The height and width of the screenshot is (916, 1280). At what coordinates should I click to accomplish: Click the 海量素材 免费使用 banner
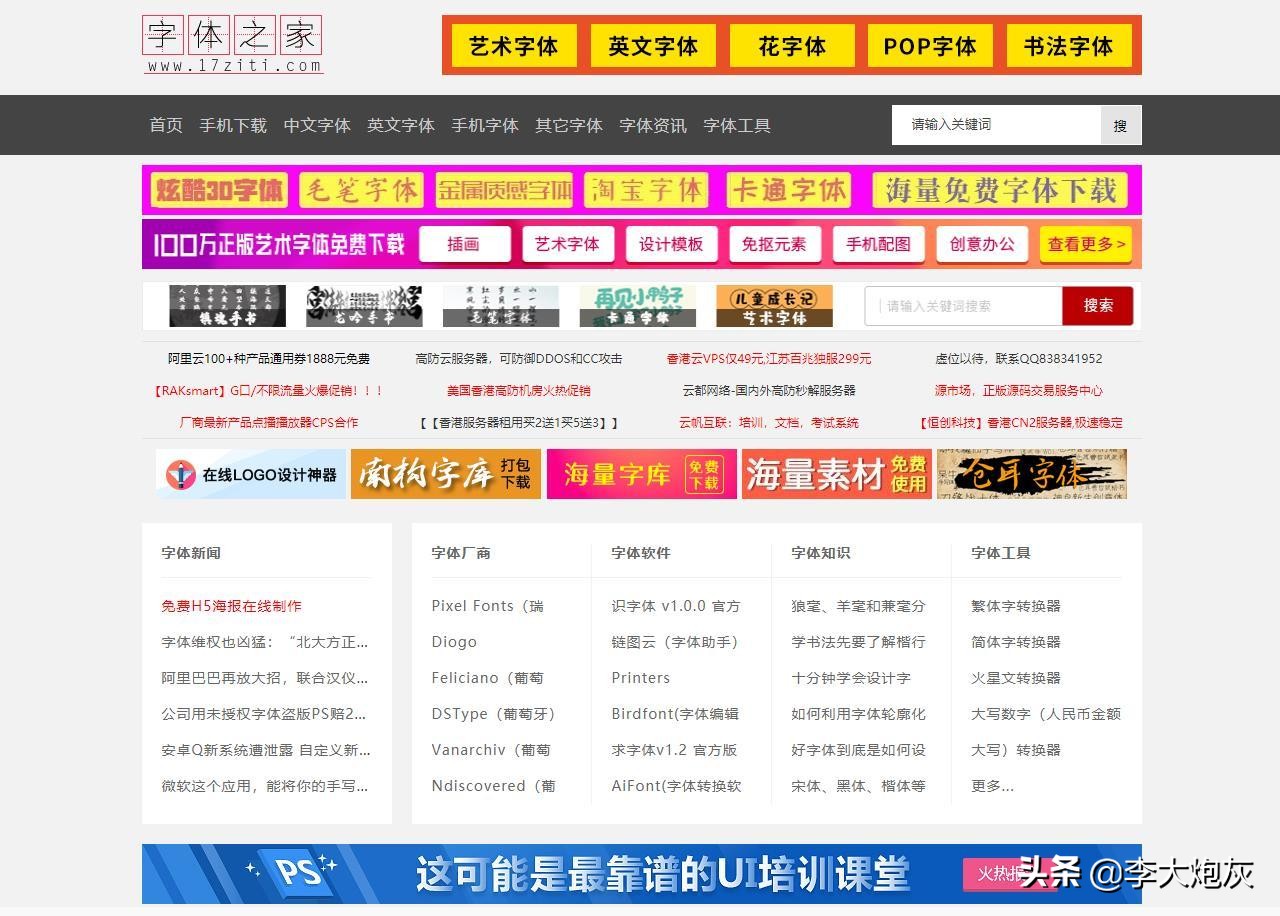(837, 474)
